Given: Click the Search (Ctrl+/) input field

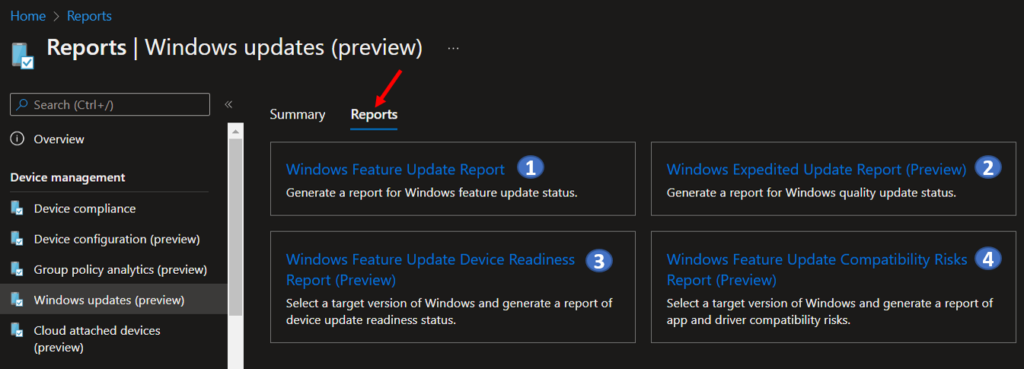Looking at the screenshot, I should (x=110, y=104).
